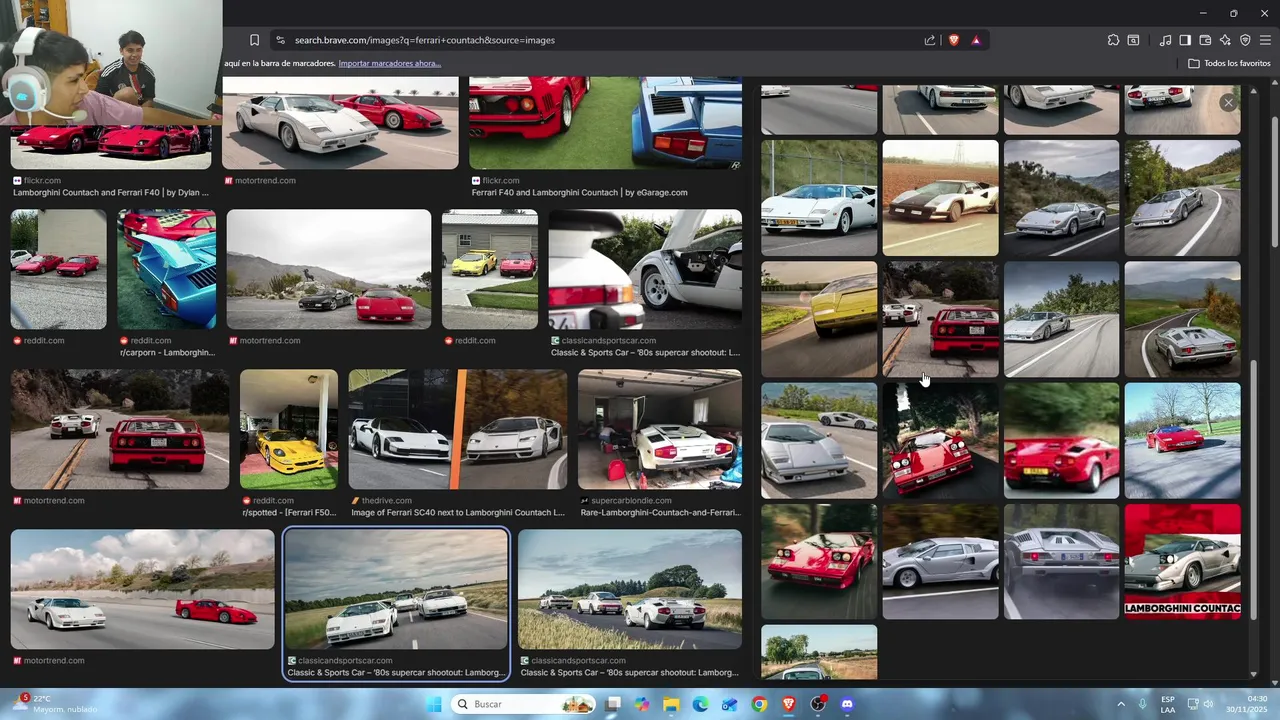The width and height of the screenshot is (1280, 720).
Task: Select blue Countach rear wing reddit thumbnail
Action: (166, 269)
